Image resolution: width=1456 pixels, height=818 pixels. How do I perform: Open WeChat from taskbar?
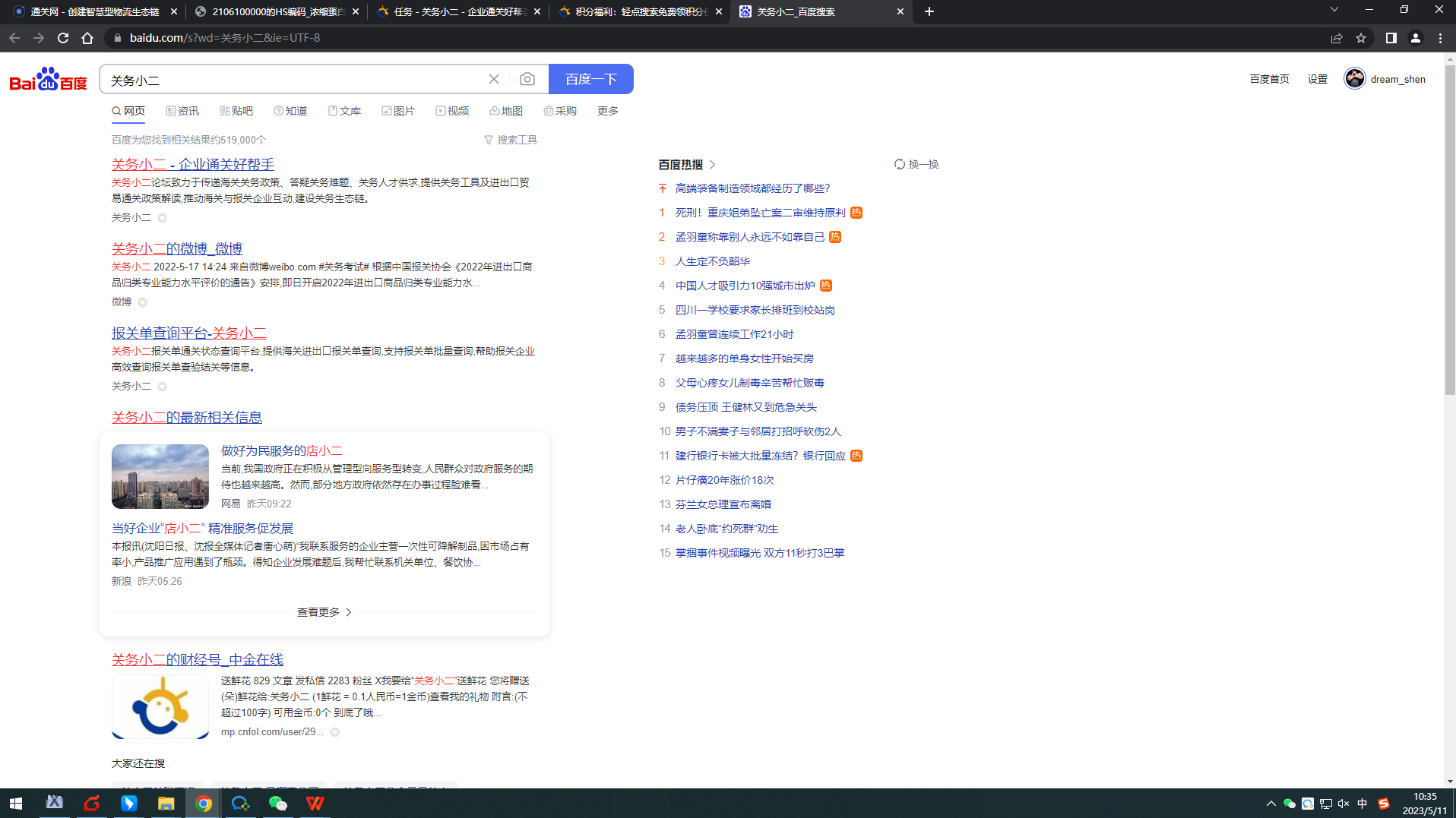(278, 803)
